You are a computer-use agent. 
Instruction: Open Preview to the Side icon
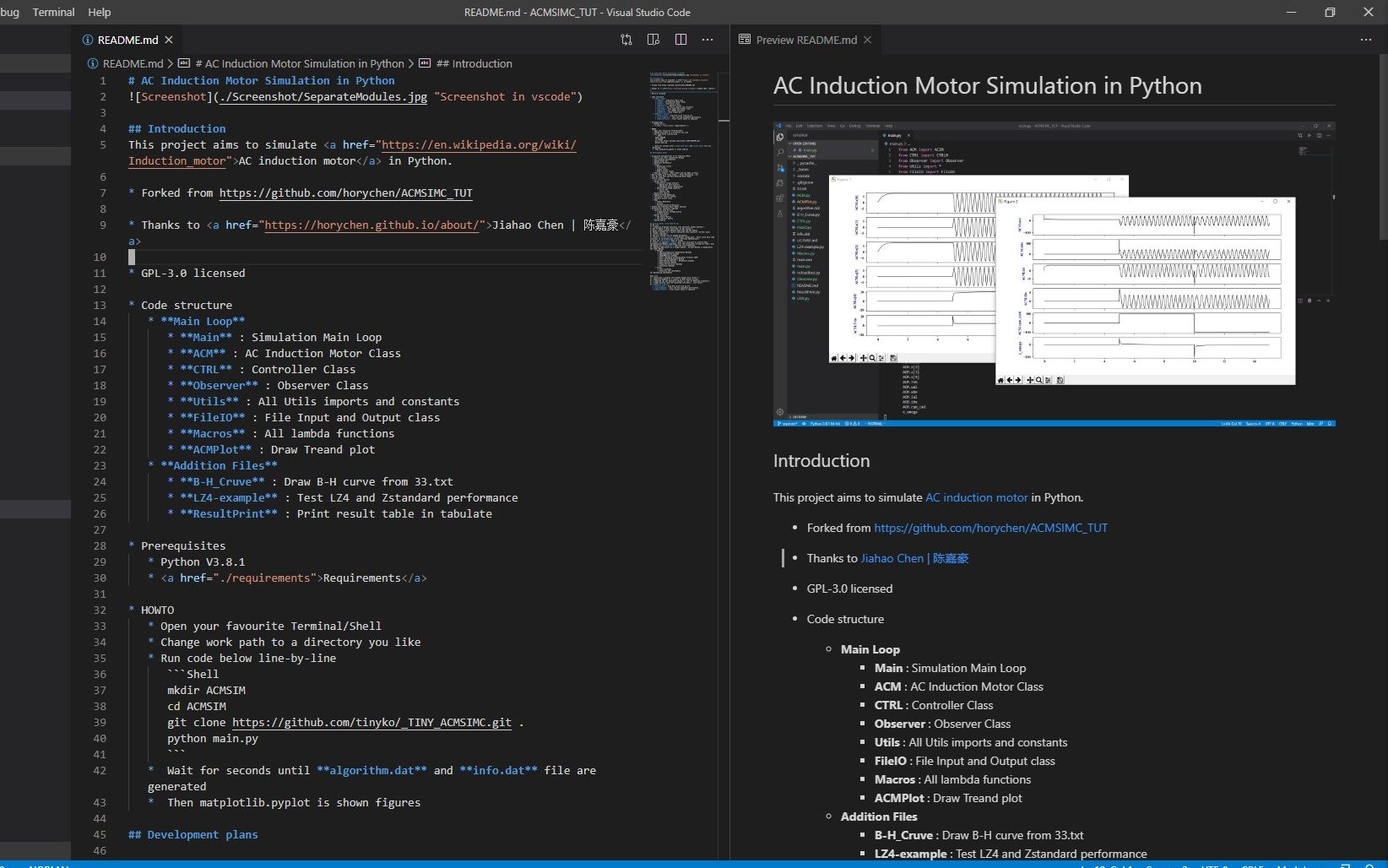coord(653,40)
